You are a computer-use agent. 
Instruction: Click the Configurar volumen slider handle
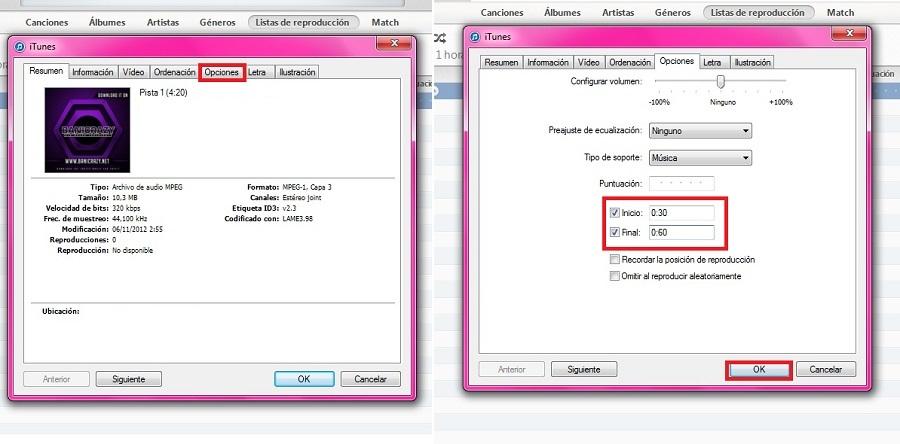point(720,82)
